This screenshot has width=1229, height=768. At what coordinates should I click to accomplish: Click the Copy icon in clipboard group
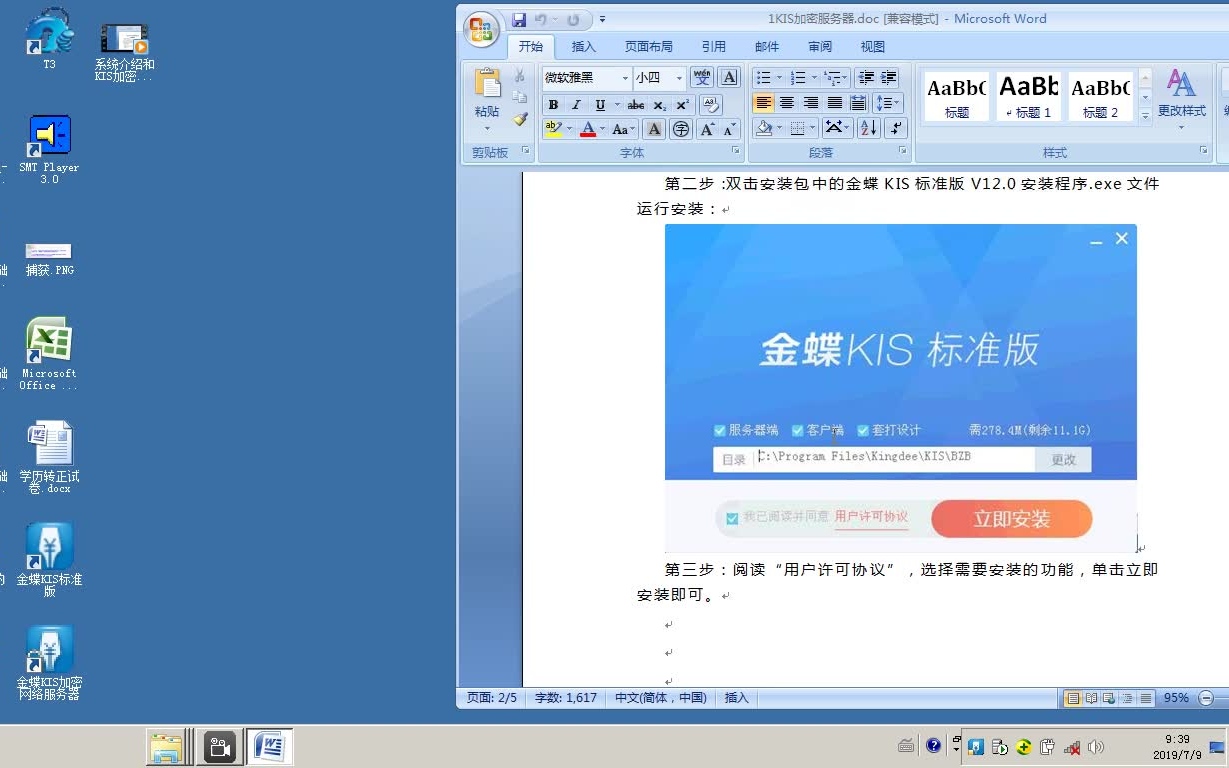tap(520, 97)
